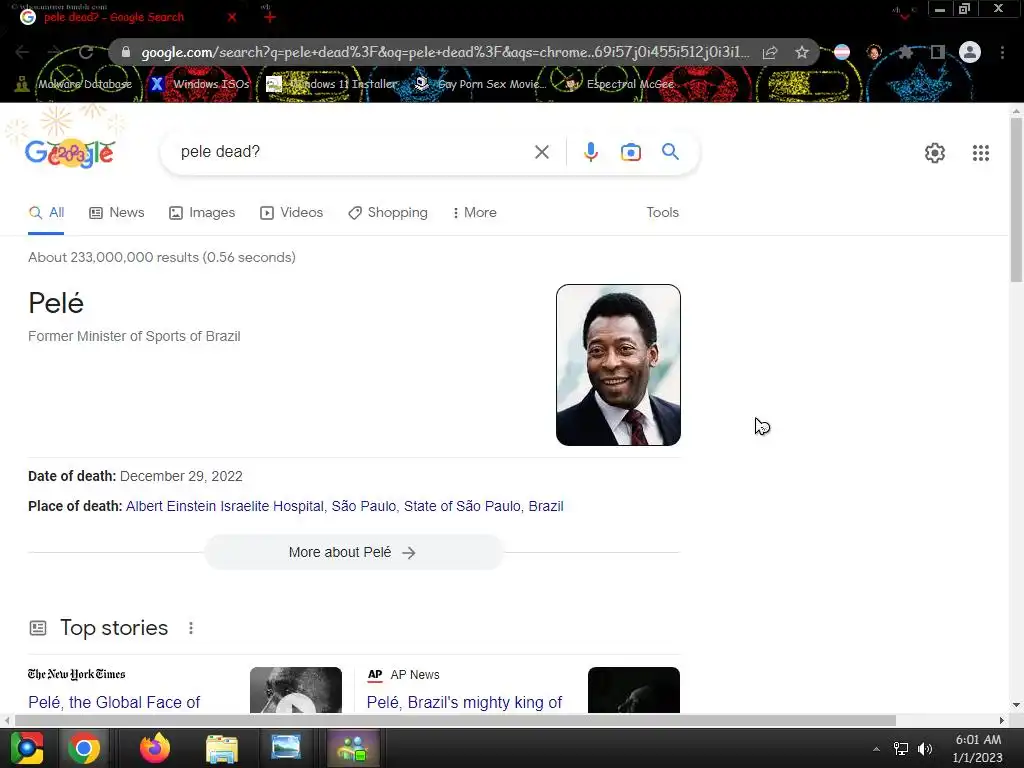Screen dimensions: 1024x768
Task: Click the share page icon in address bar
Action: click(x=770, y=52)
